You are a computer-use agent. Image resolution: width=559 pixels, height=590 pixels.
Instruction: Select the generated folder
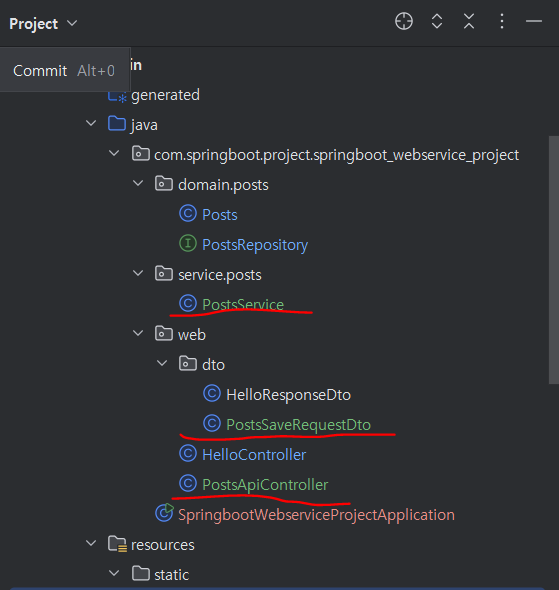pyautogui.click(x=165, y=95)
